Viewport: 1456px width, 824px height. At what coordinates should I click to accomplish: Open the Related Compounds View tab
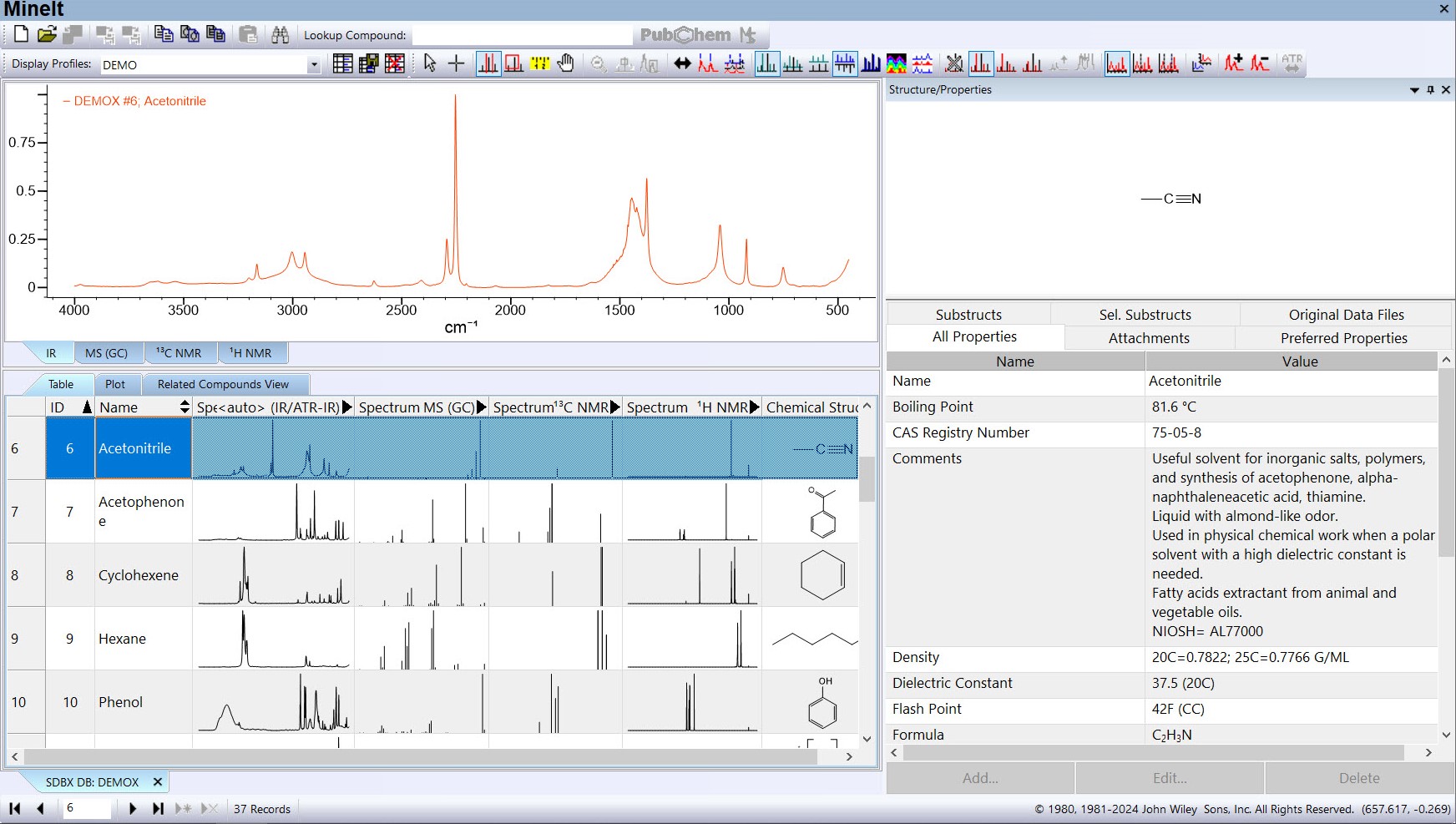click(x=223, y=384)
